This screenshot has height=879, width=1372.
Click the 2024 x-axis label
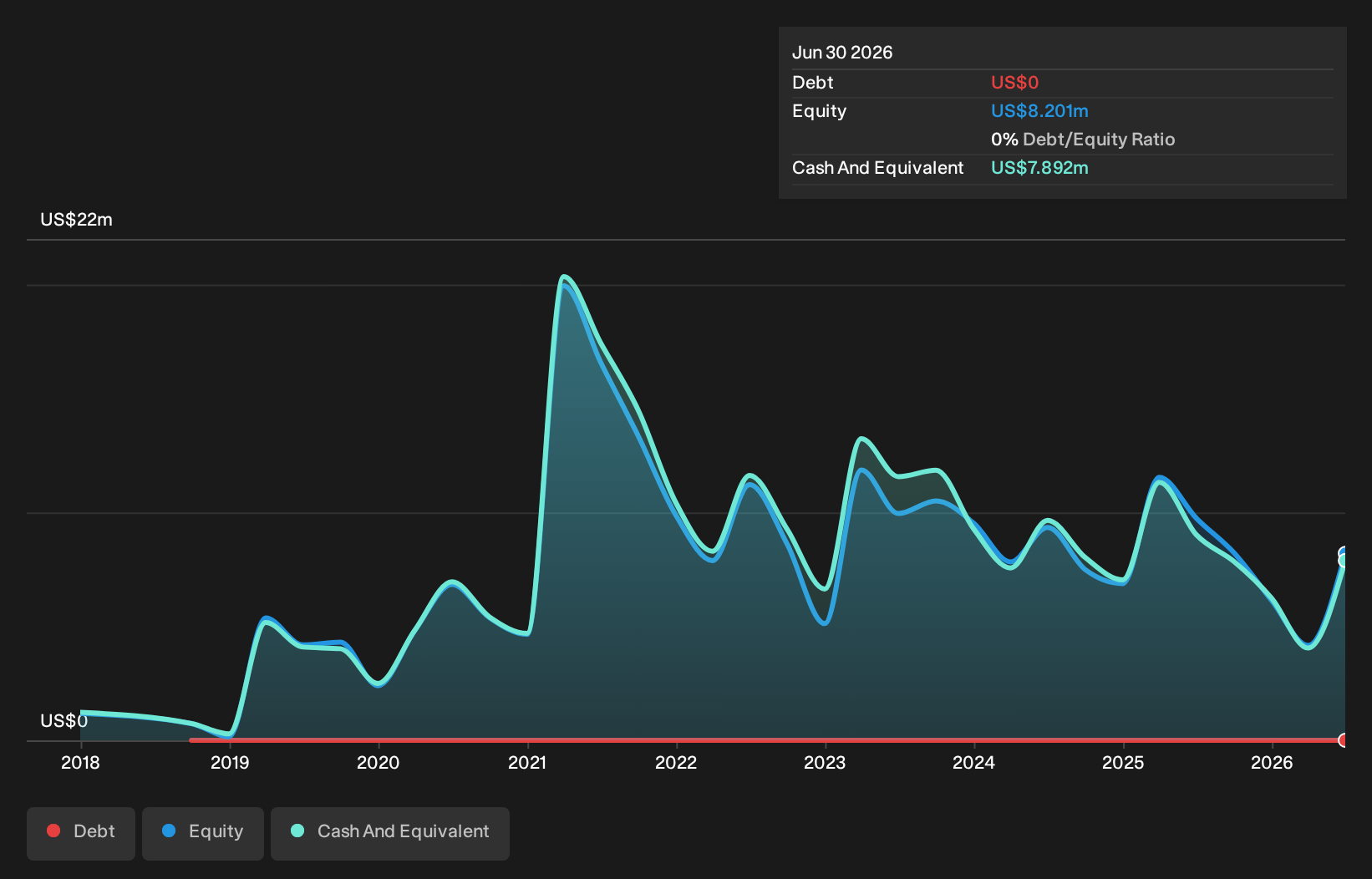tap(974, 762)
